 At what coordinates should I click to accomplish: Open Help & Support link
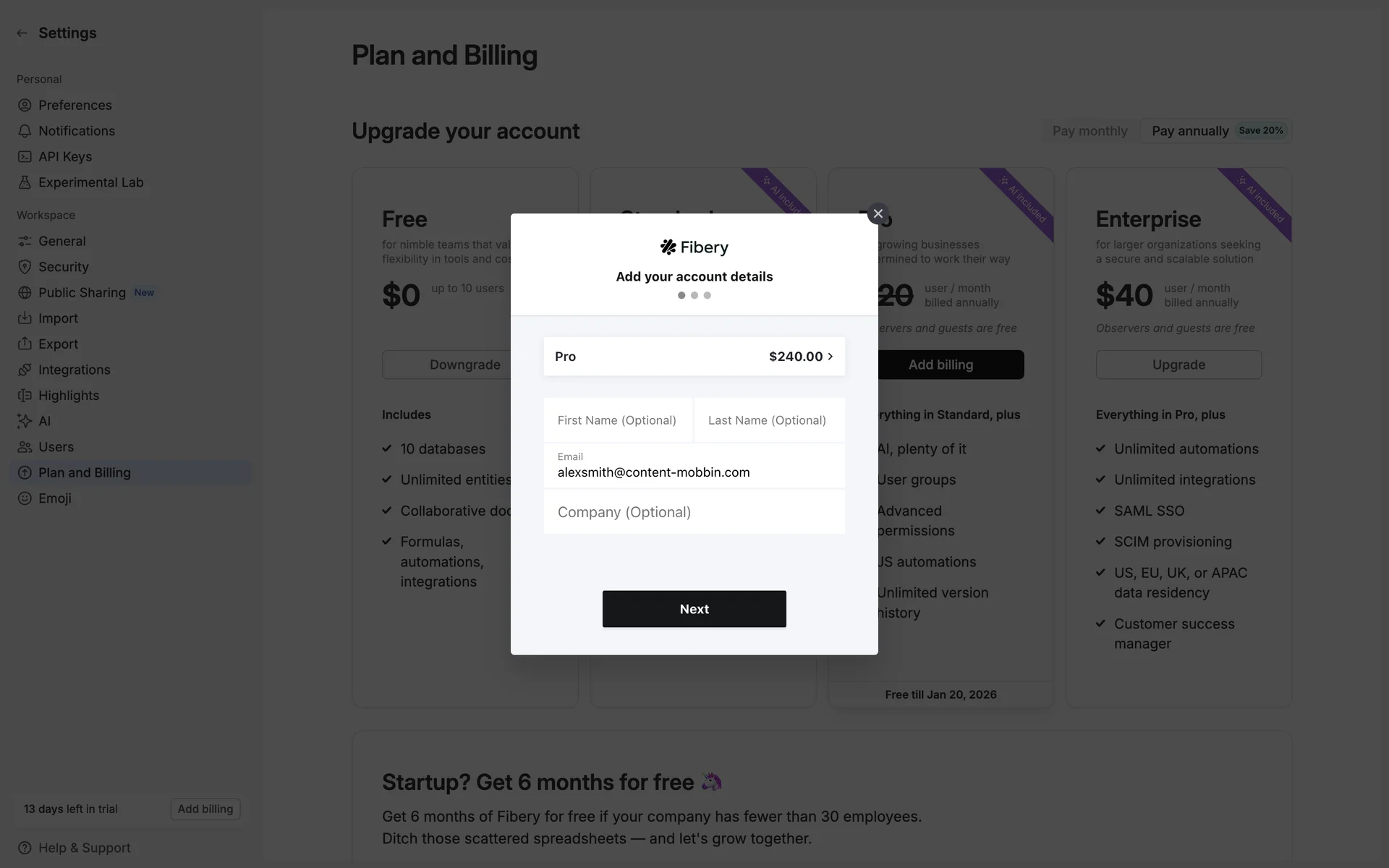84,848
